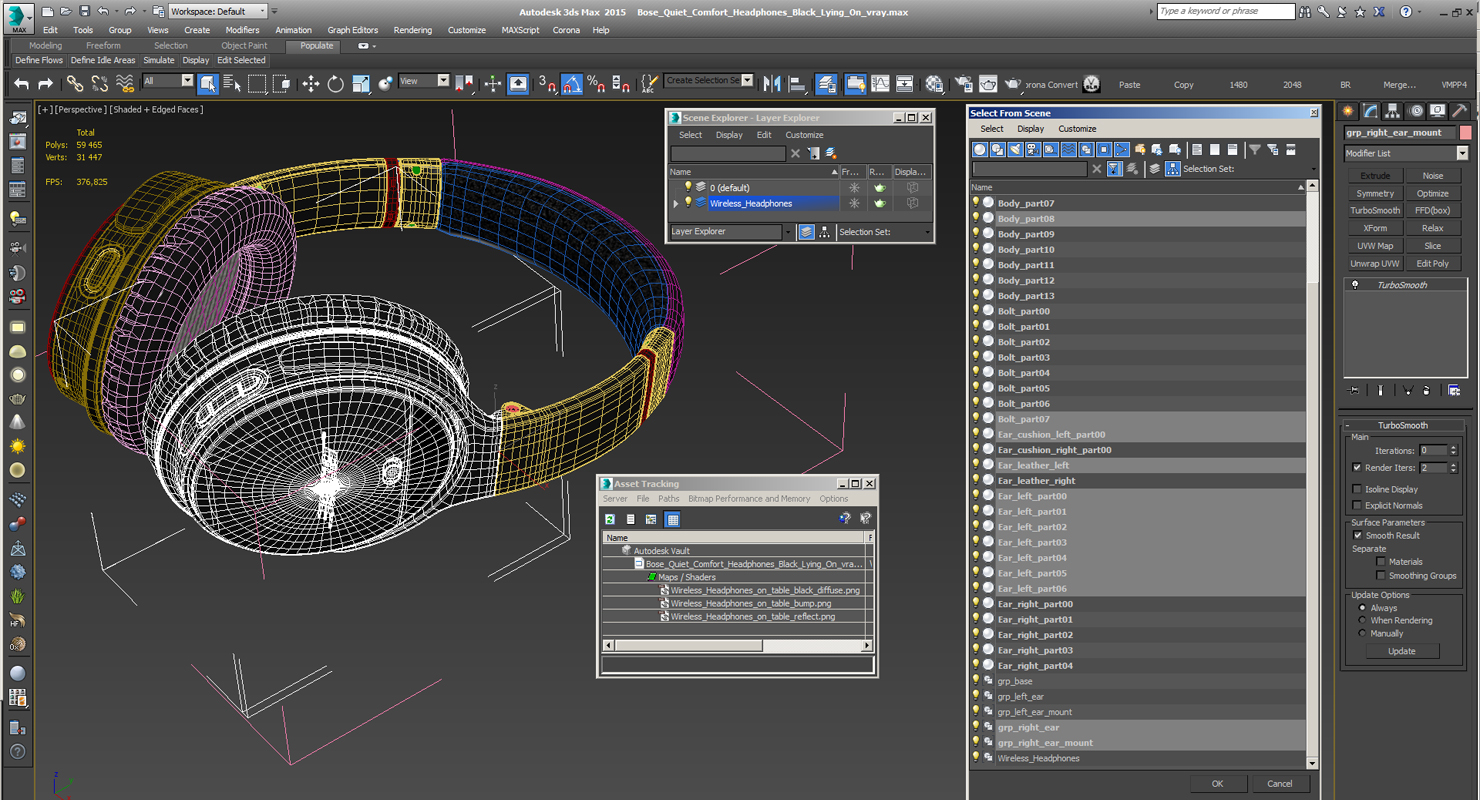
Task: Click the pink object color swatch
Action: (x=1465, y=132)
